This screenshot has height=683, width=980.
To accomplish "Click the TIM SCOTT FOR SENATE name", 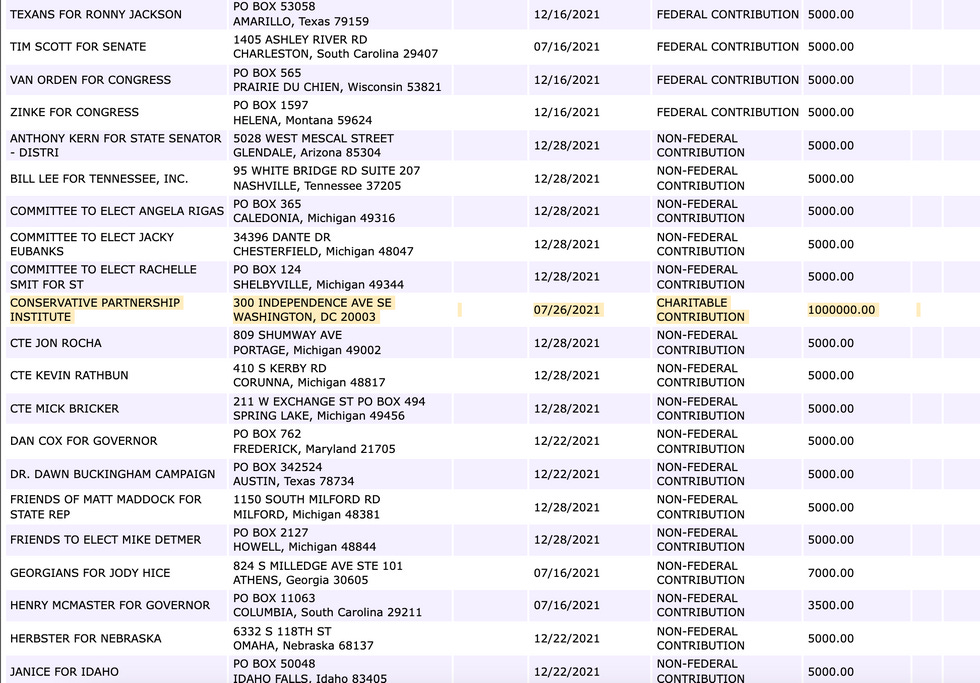I will 78,47.
